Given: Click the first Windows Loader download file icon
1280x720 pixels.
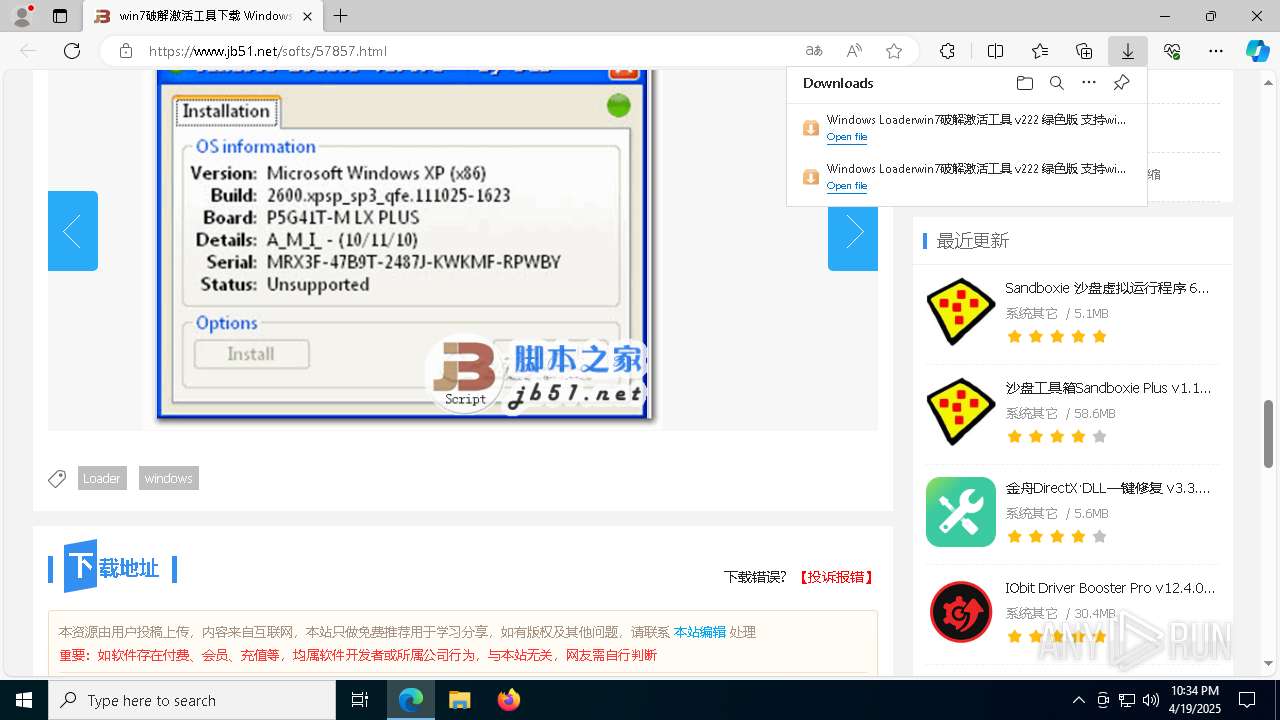Looking at the screenshot, I should [811, 128].
